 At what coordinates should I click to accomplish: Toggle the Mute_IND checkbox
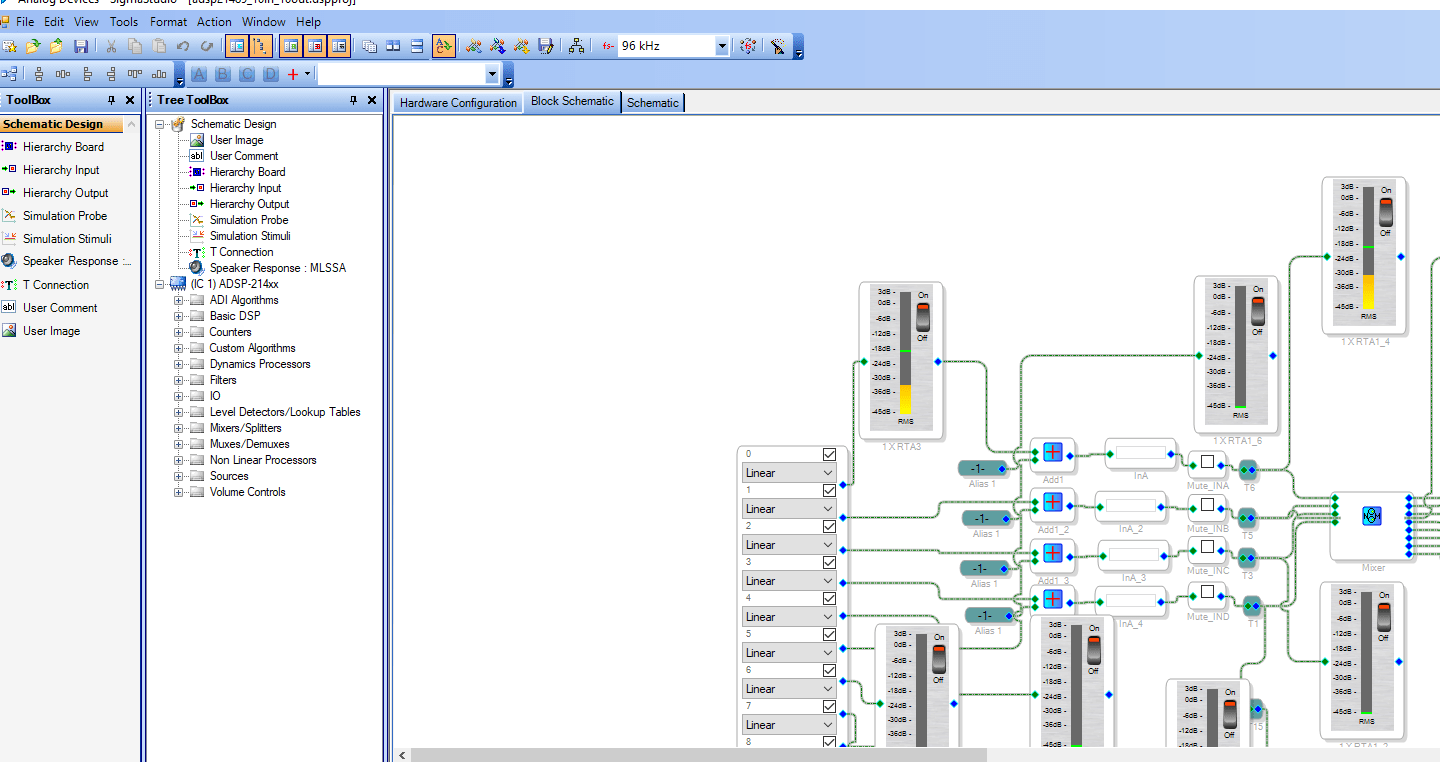[1207, 592]
